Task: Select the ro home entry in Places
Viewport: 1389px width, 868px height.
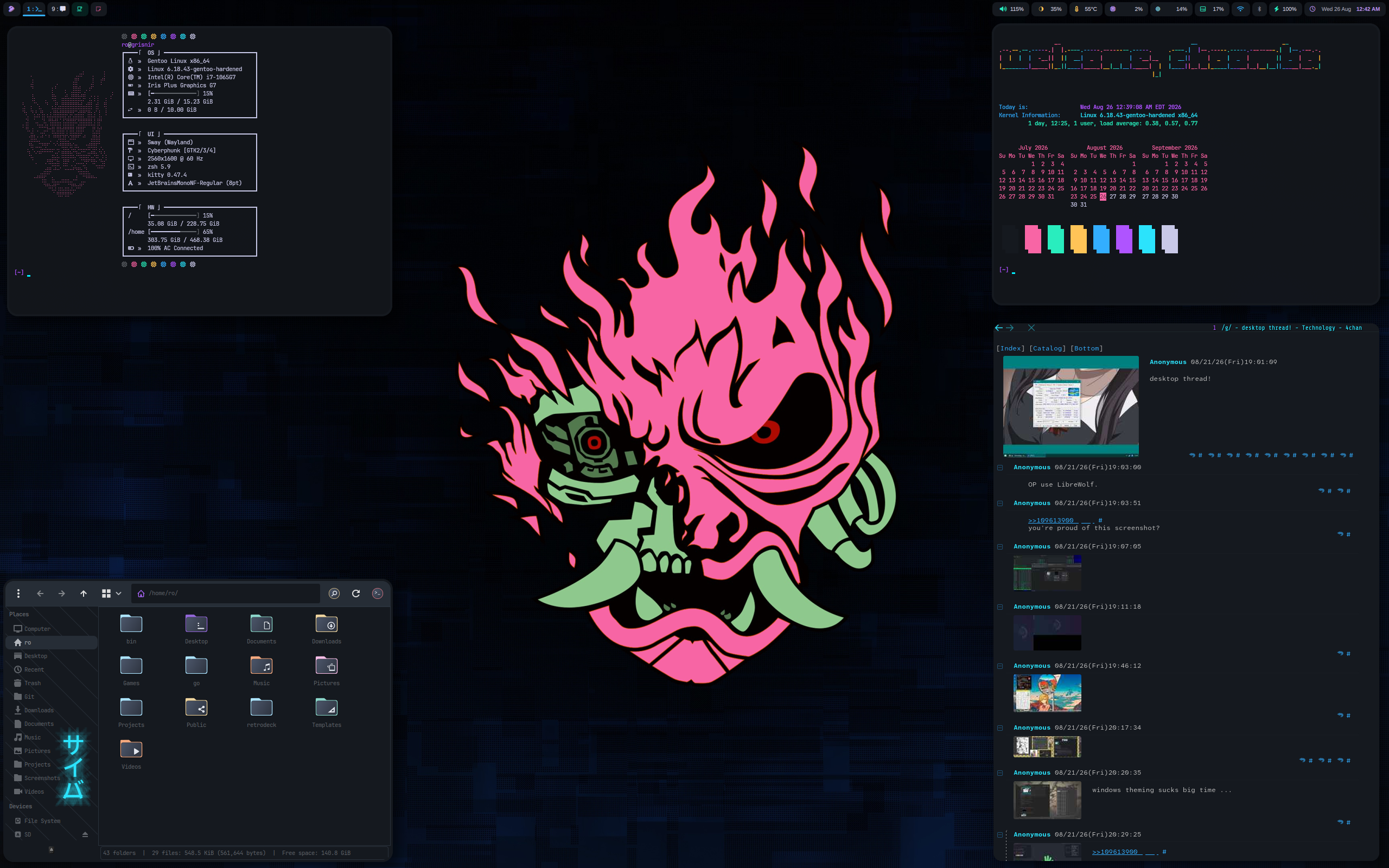Action: pos(51,642)
